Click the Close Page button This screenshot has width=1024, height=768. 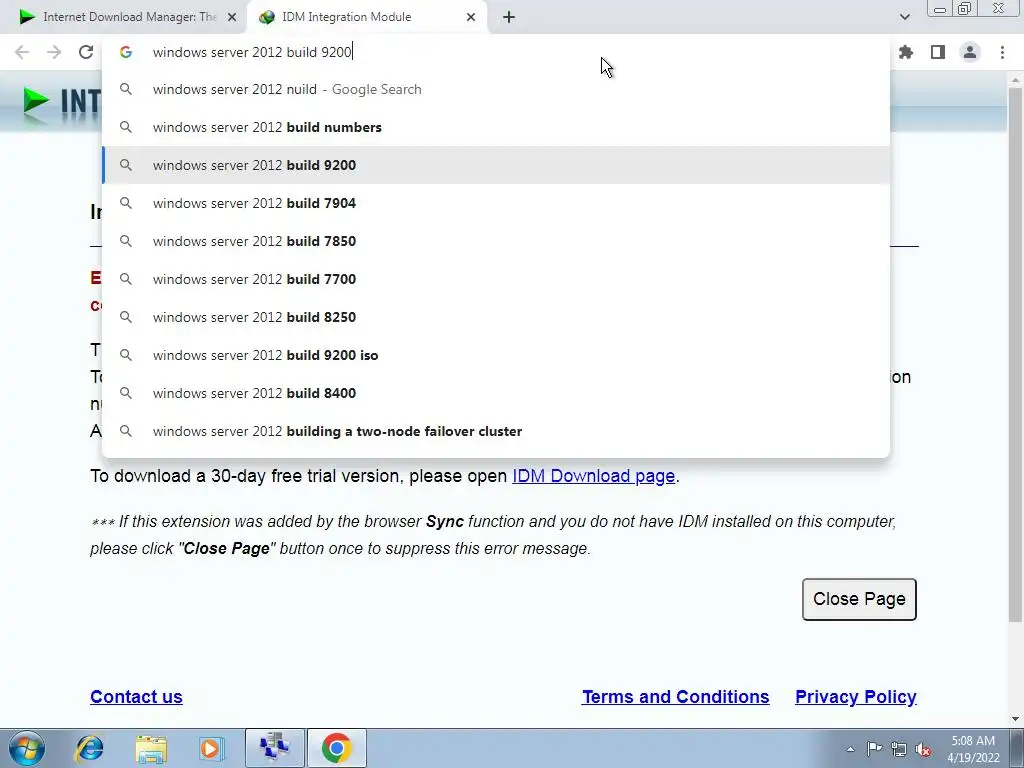pos(859,599)
